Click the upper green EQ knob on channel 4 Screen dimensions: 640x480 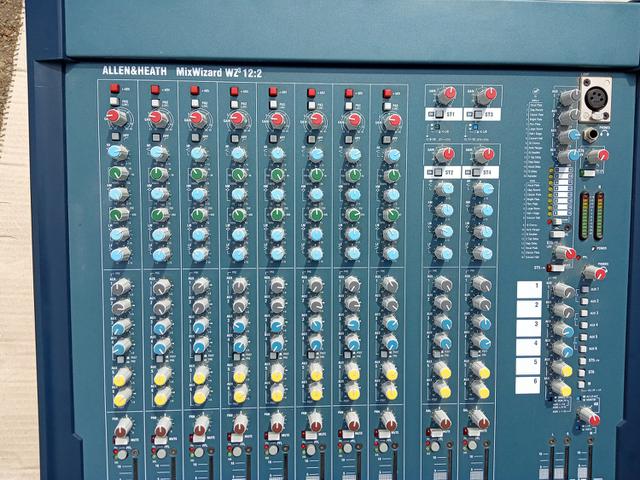point(238,174)
